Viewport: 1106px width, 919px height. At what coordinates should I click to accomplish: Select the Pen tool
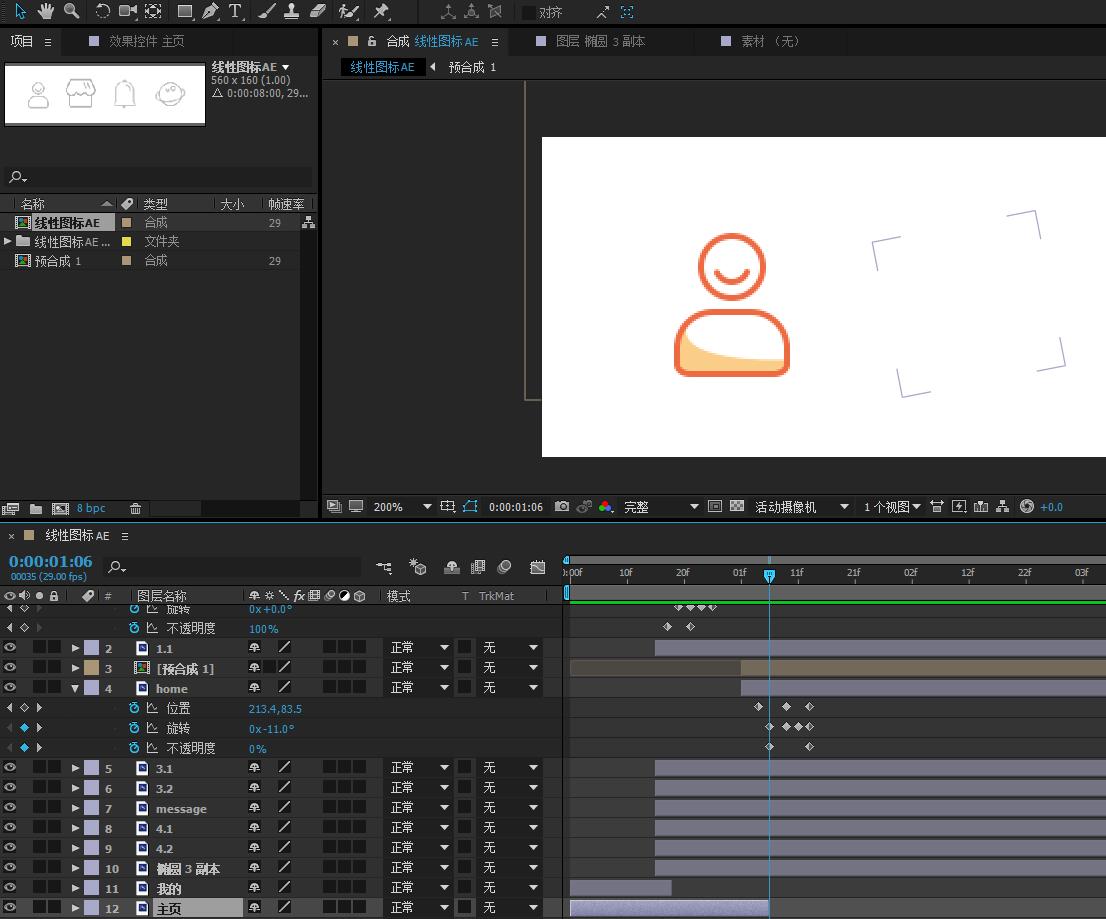210,11
